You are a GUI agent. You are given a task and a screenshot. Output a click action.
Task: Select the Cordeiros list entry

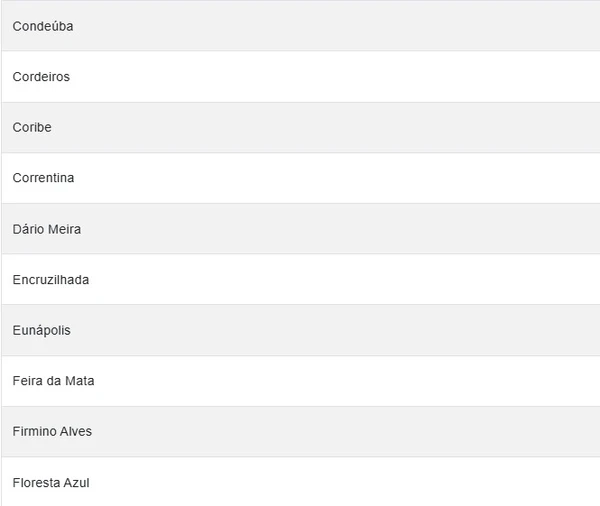click(300, 77)
